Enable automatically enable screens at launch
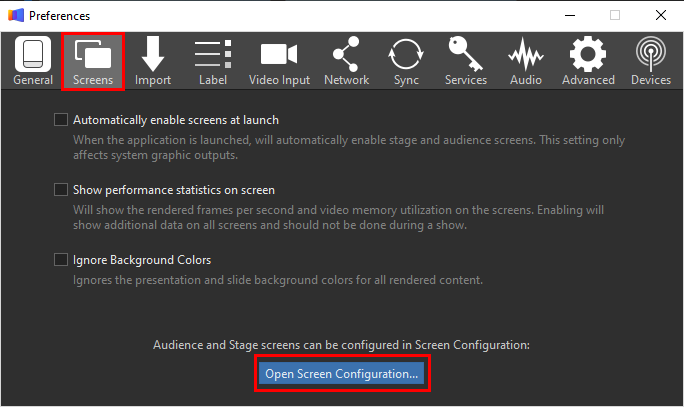Image resolution: width=684 pixels, height=407 pixels. [61, 120]
